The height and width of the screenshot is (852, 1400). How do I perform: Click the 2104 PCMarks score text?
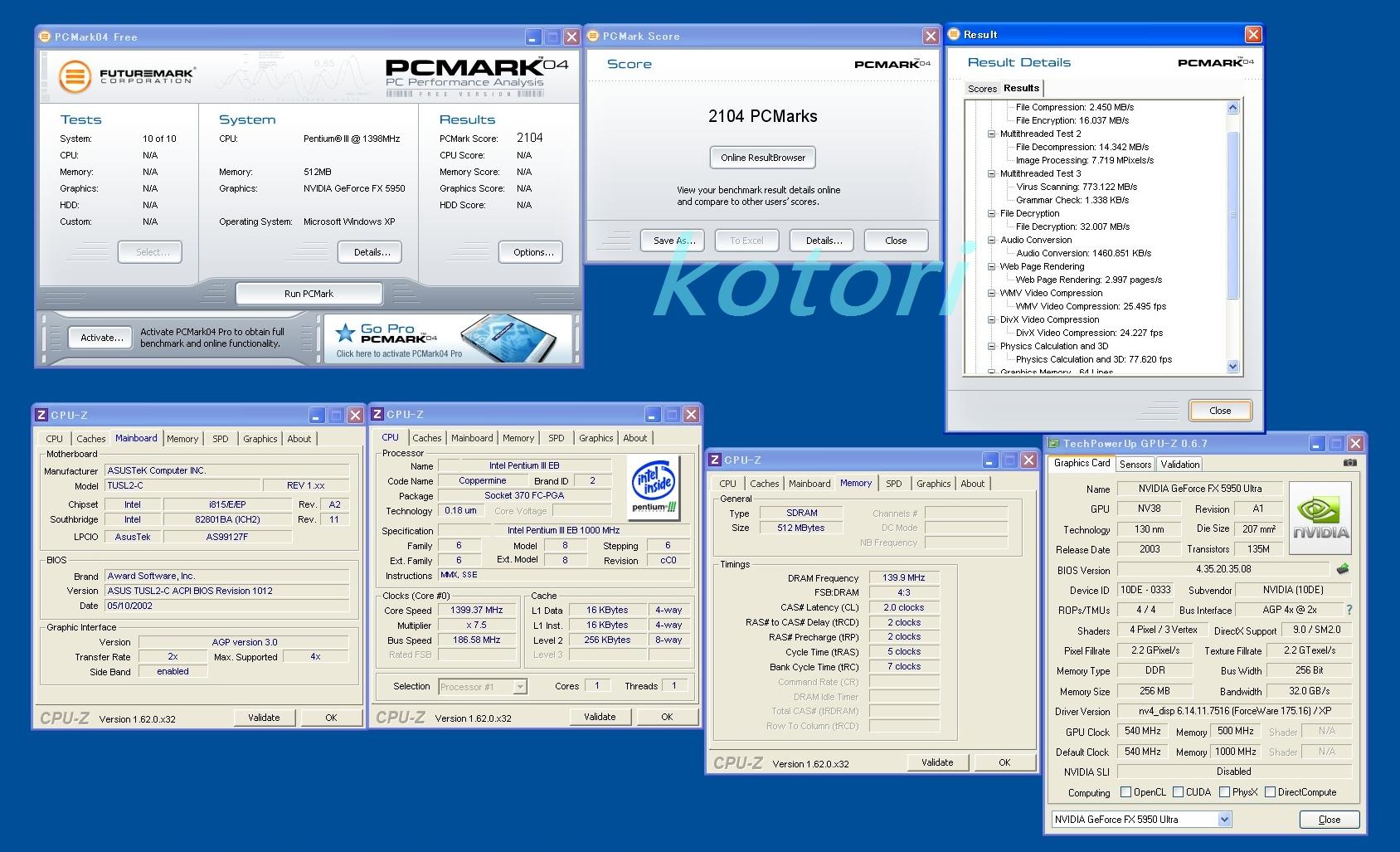point(763,116)
